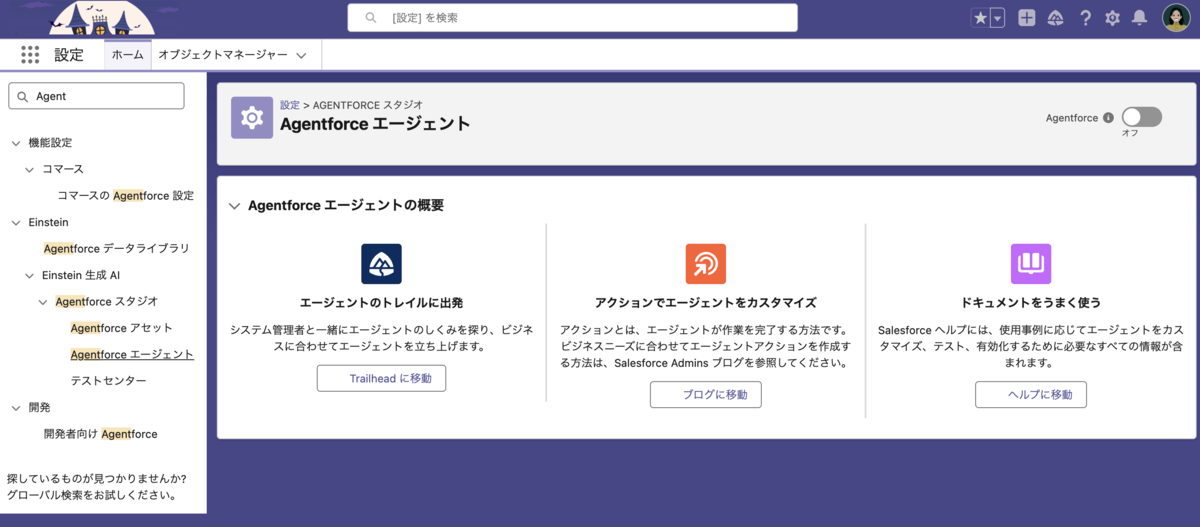Click the Quick Find box containing Agent
The width and height of the screenshot is (1200, 527).
pyautogui.click(x=96, y=96)
